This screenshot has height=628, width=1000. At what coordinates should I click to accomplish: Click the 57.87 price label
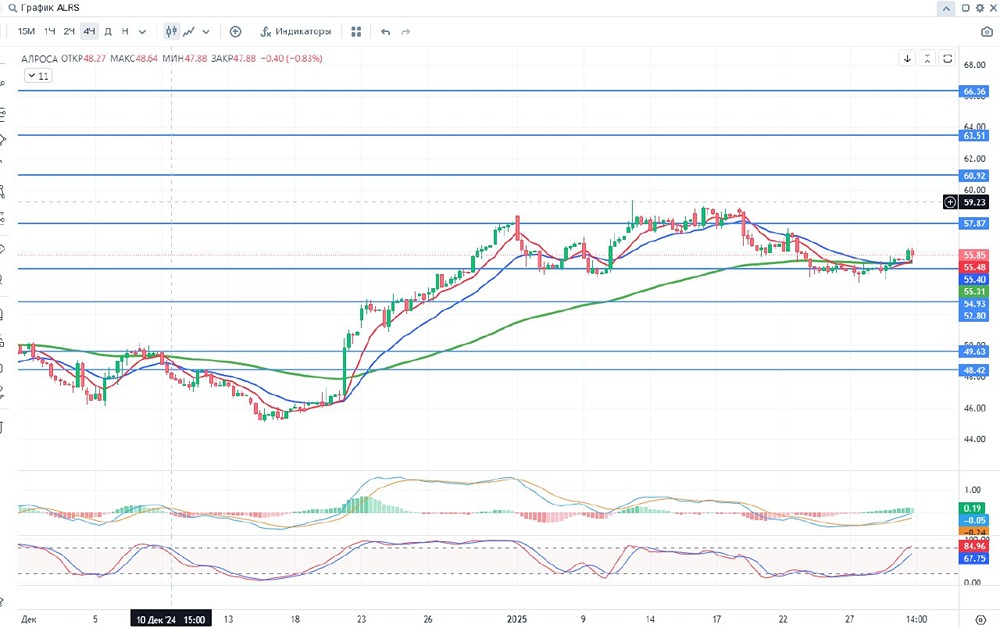pyautogui.click(x=974, y=223)
